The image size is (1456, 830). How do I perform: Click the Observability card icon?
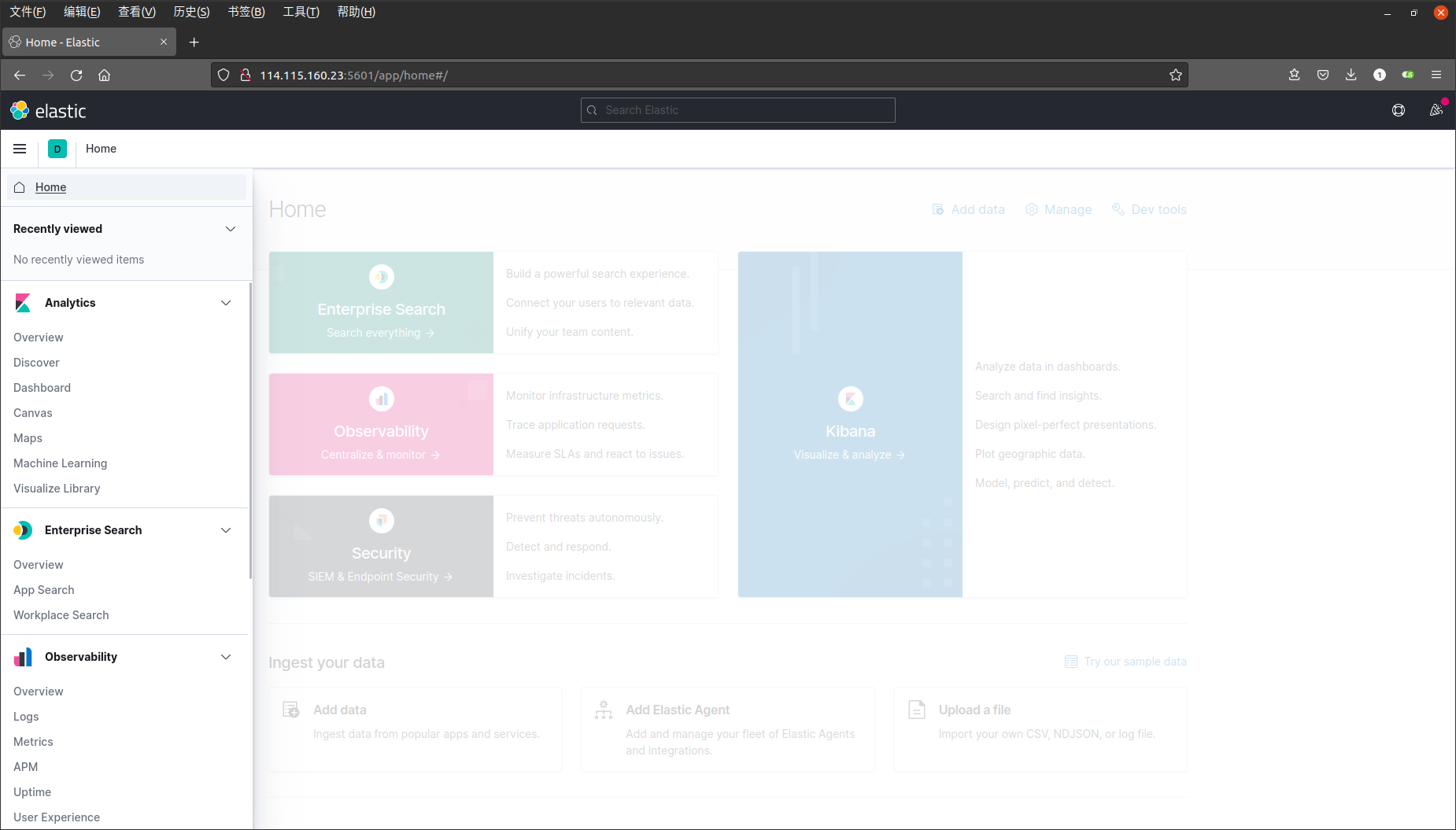tap(382, 399)
